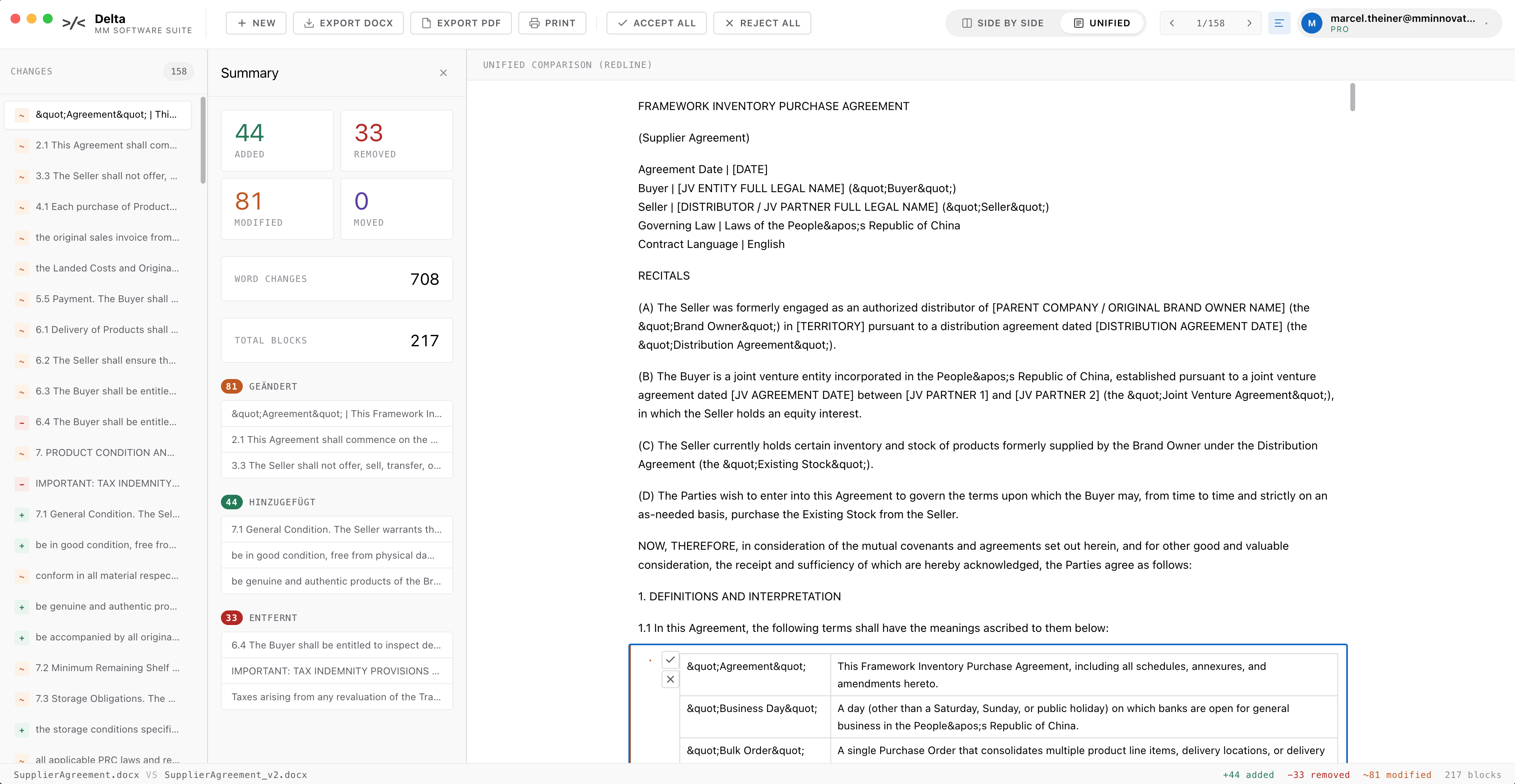Click the changes list scrollbar
Screen dimensions: 1515x784
tap(203, 140)
